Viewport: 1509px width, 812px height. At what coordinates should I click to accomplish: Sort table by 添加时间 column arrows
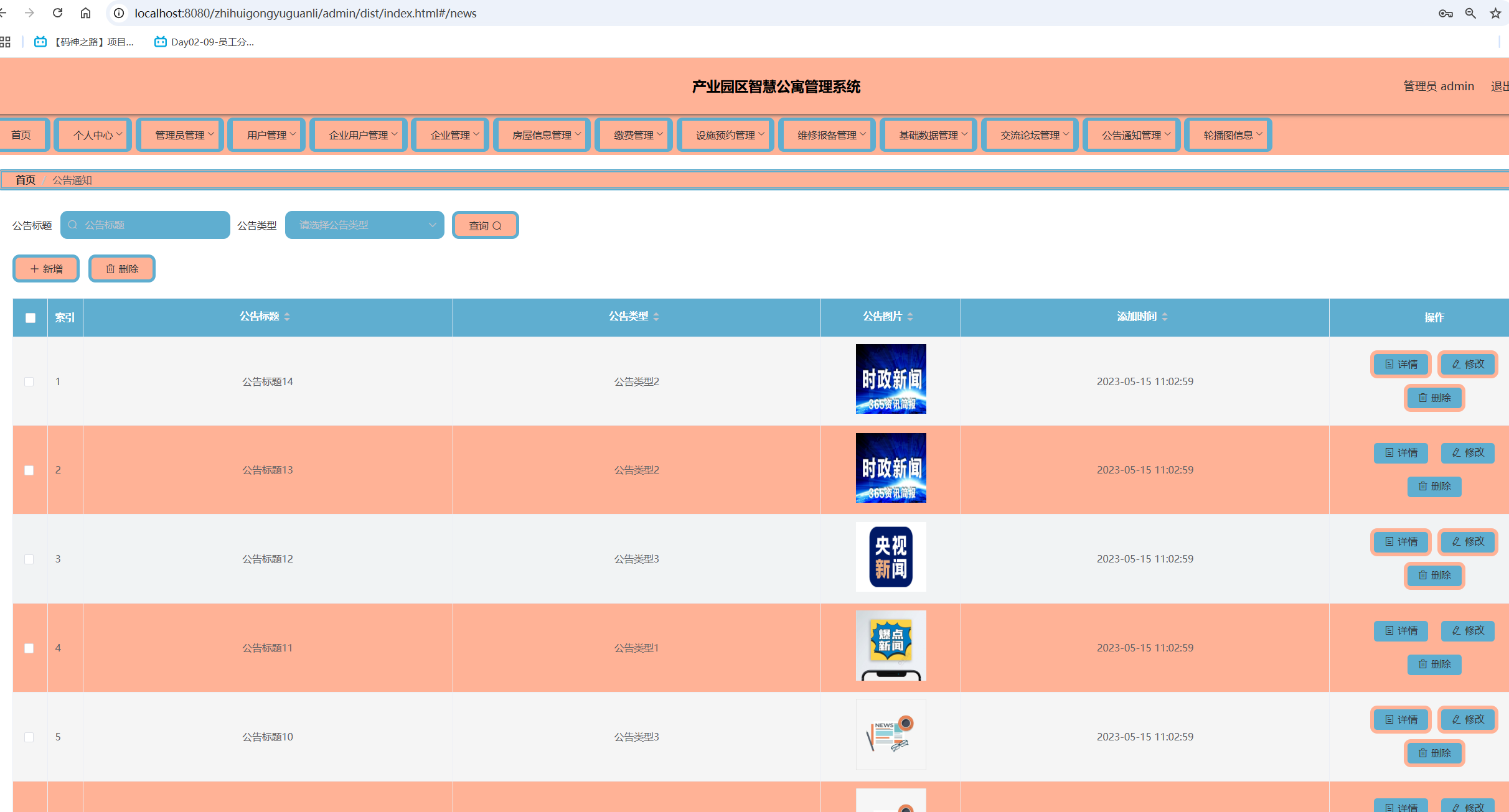click(1165, 317)
